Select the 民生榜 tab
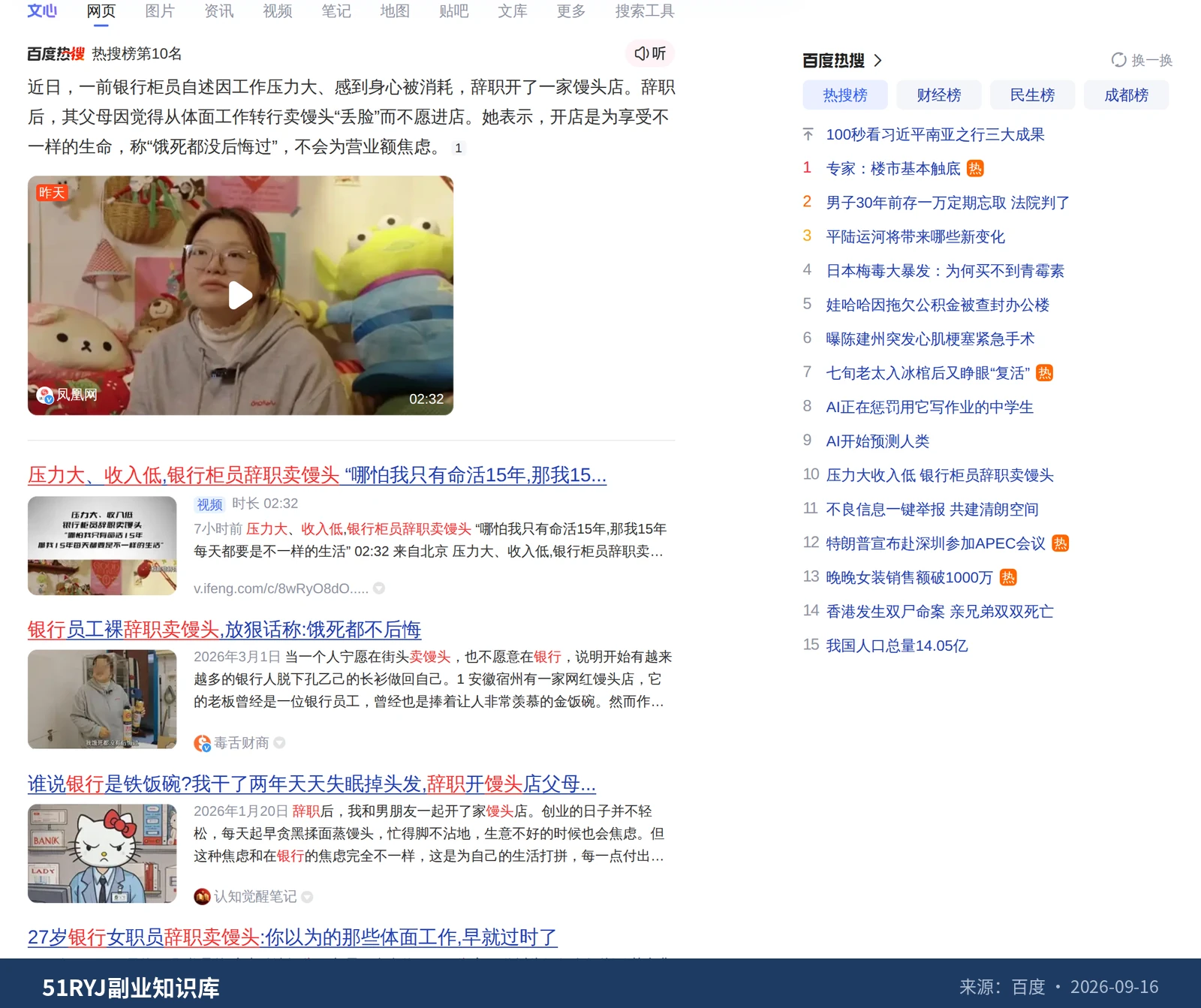The height and width of the screenshot is (1008, 1201). [1032, 95]
